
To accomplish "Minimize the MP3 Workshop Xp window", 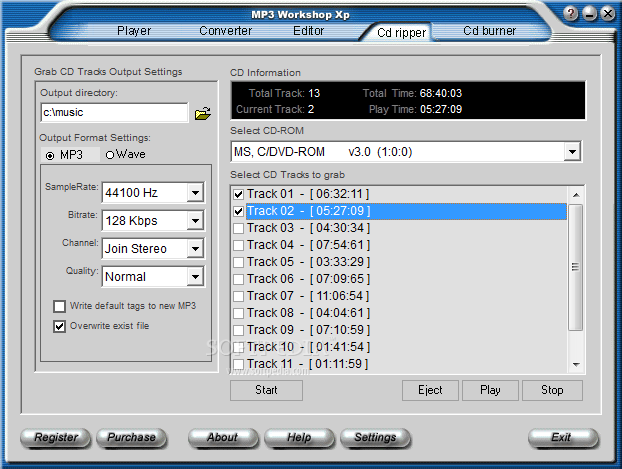I will pos(589,14).
